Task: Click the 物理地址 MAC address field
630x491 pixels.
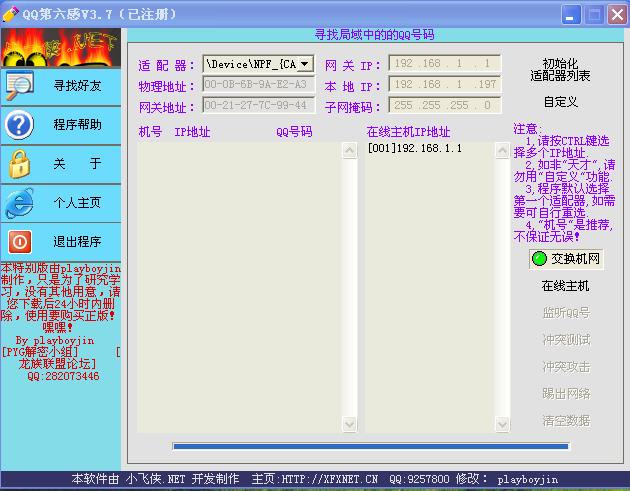Action: (x=258, y=84)
